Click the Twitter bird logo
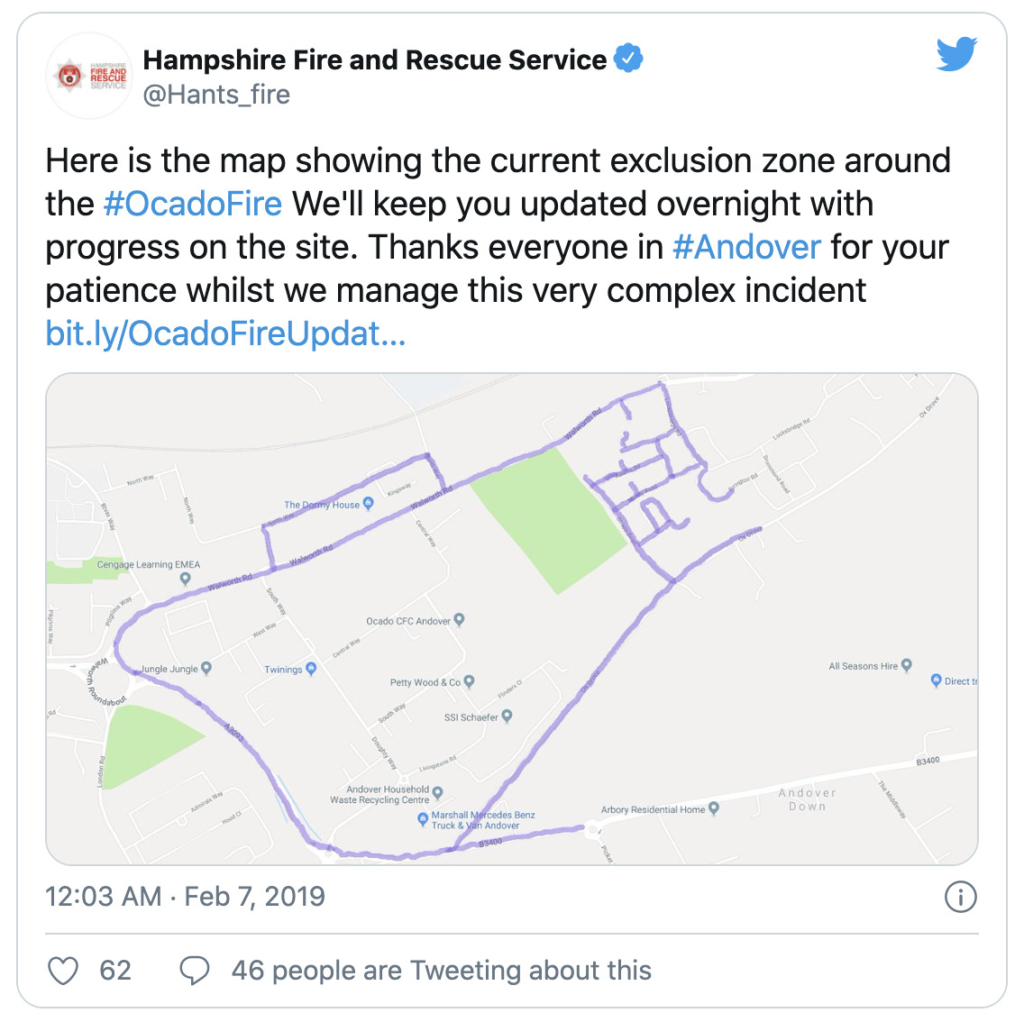This screenshot has height=1022, width=1024. [x=956, y=54]
